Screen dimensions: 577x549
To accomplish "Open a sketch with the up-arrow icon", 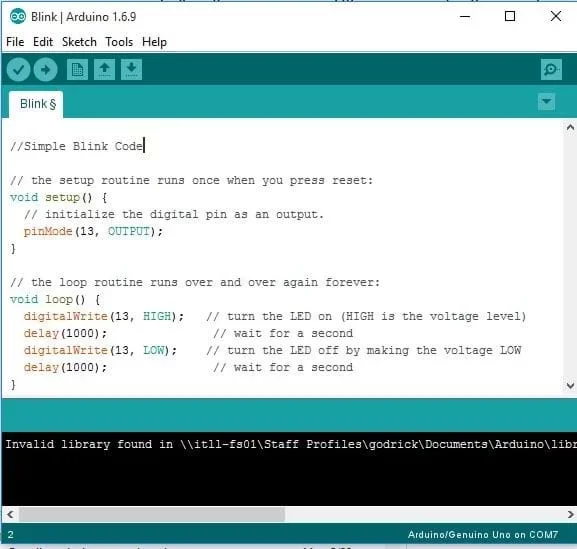I will coord(105,69).
